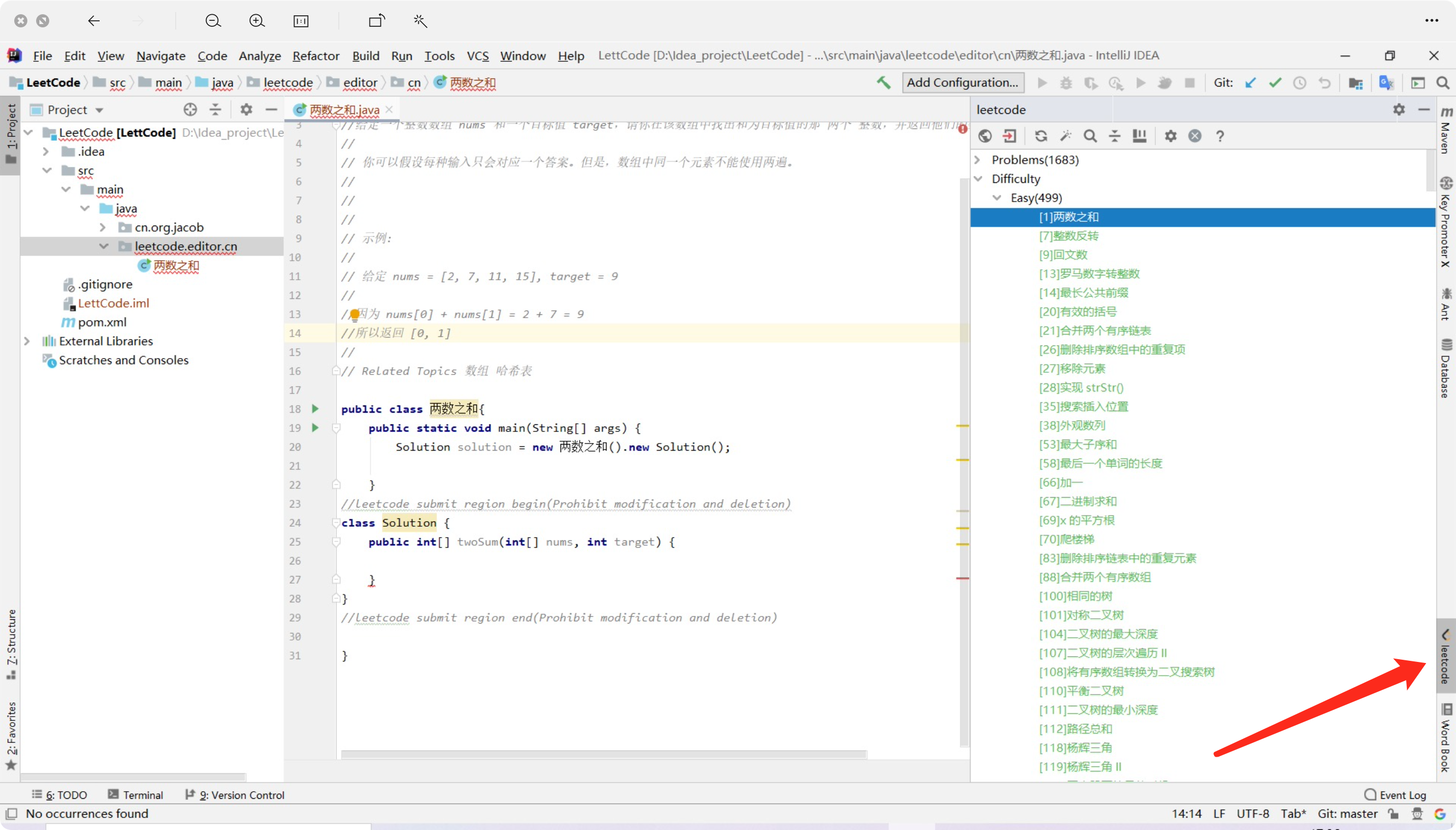Expand the Problems(1683) node

pyautogui.click(x=977, y=160)
